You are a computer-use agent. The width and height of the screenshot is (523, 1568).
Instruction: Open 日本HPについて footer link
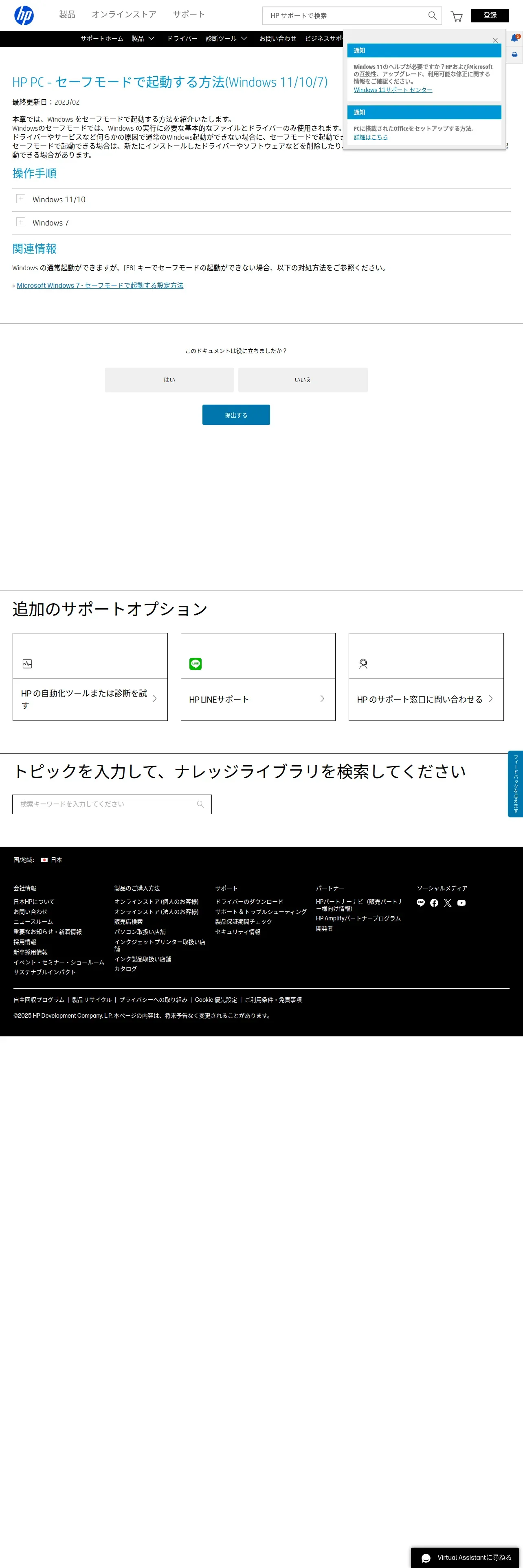[x=34, y=902]
